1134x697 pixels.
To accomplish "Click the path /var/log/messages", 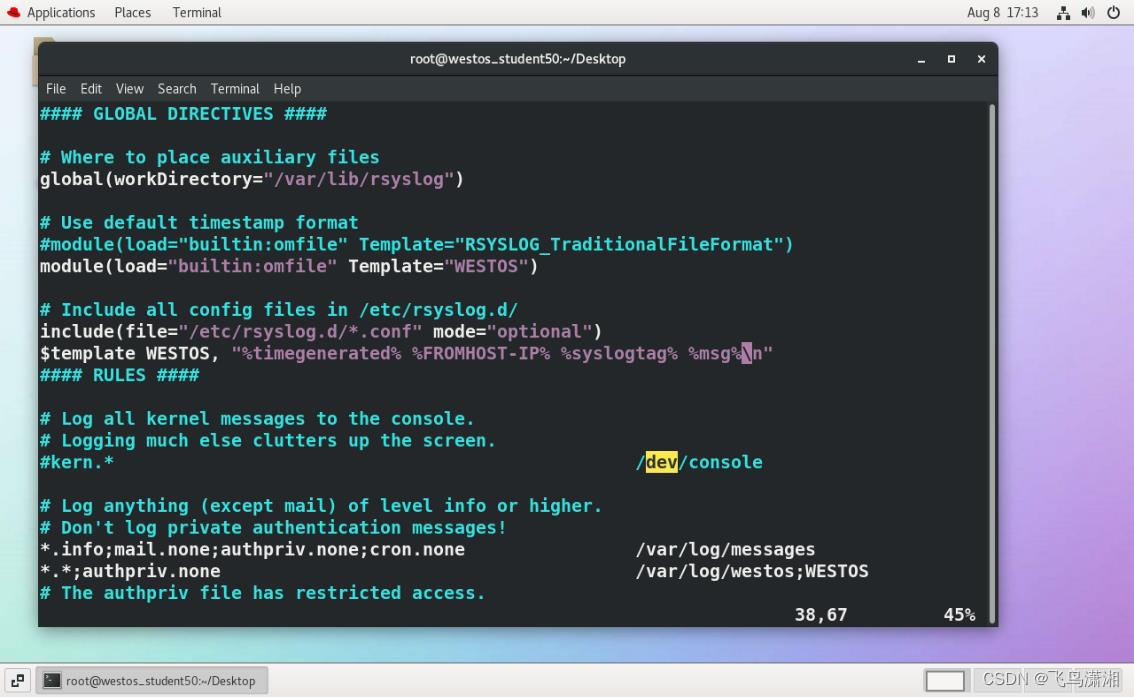I will tap(725, 550).
